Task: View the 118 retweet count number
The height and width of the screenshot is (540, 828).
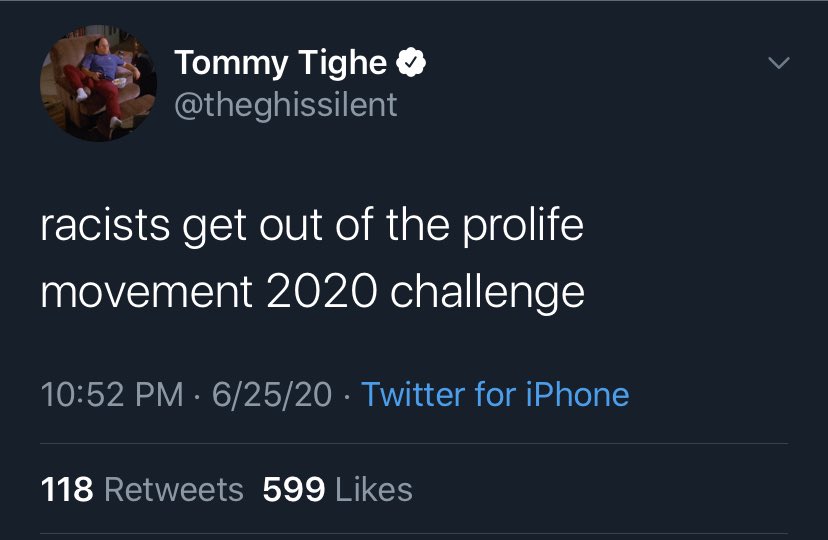Action: click(x=67, y=489)
